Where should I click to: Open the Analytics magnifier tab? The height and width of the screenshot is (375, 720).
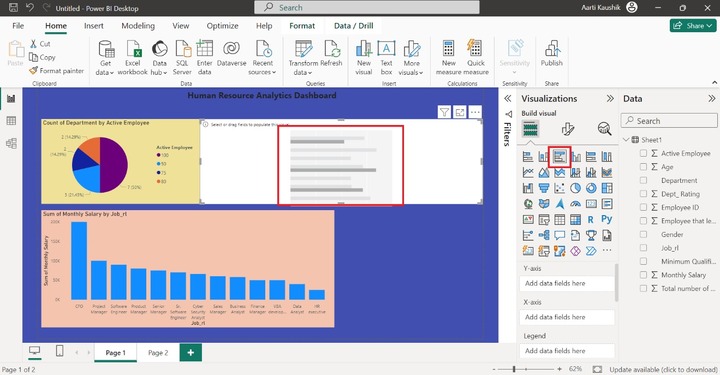[x=604, y=129]
